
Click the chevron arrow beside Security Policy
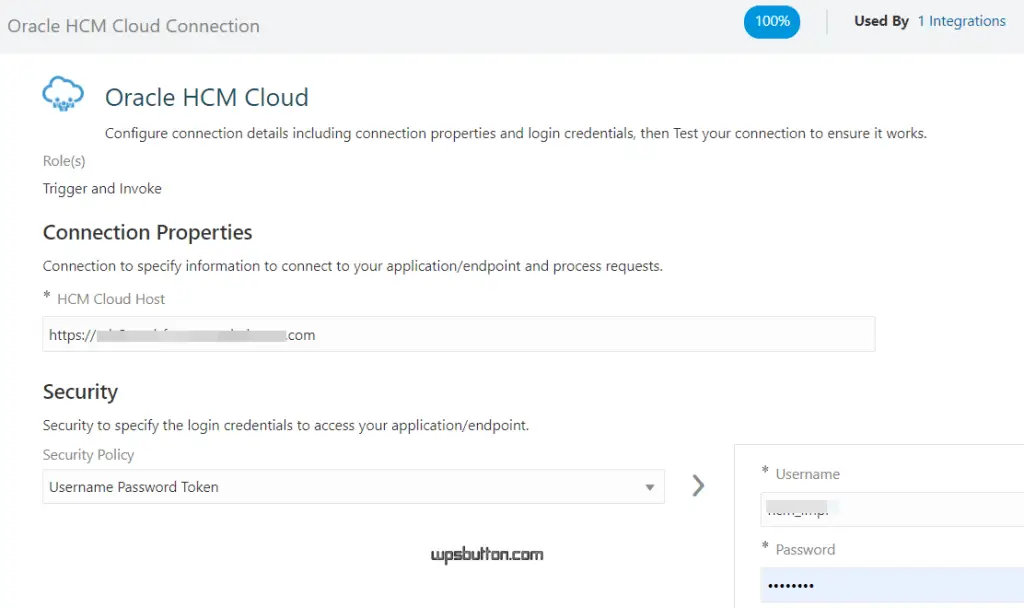click(x=698, y=485)
